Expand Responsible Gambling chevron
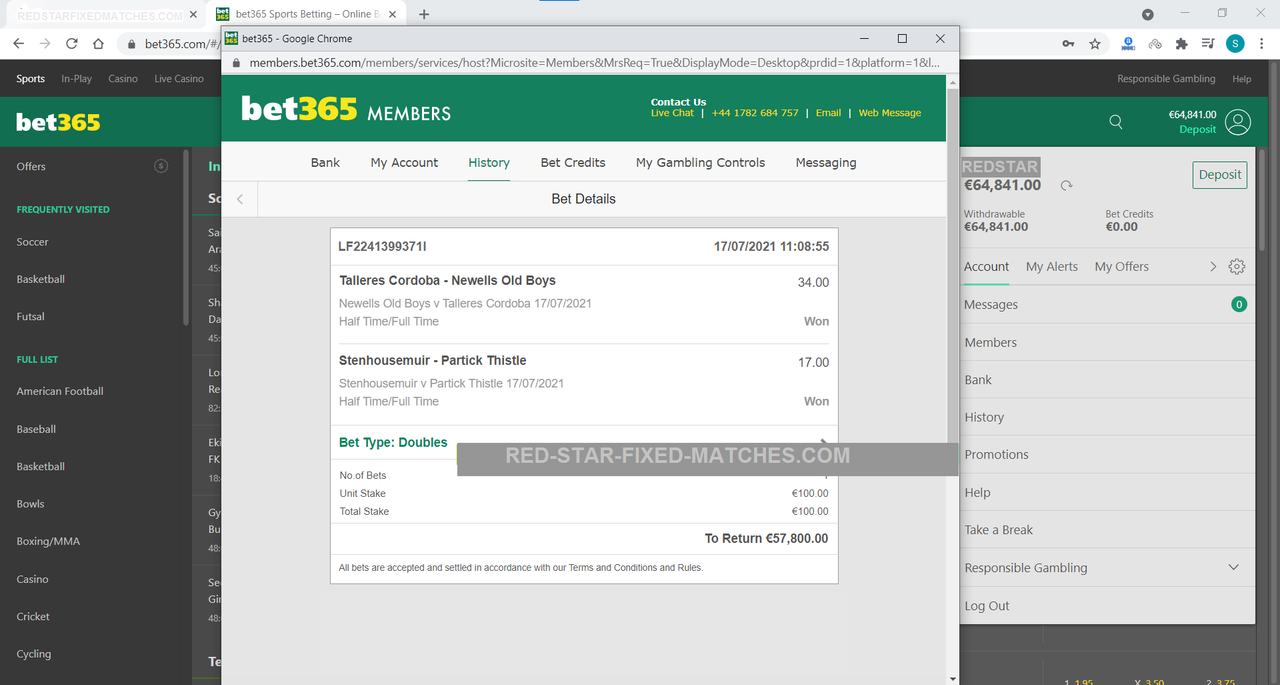This screenshot has height=685, width=1280. [x=1234, y=568]
